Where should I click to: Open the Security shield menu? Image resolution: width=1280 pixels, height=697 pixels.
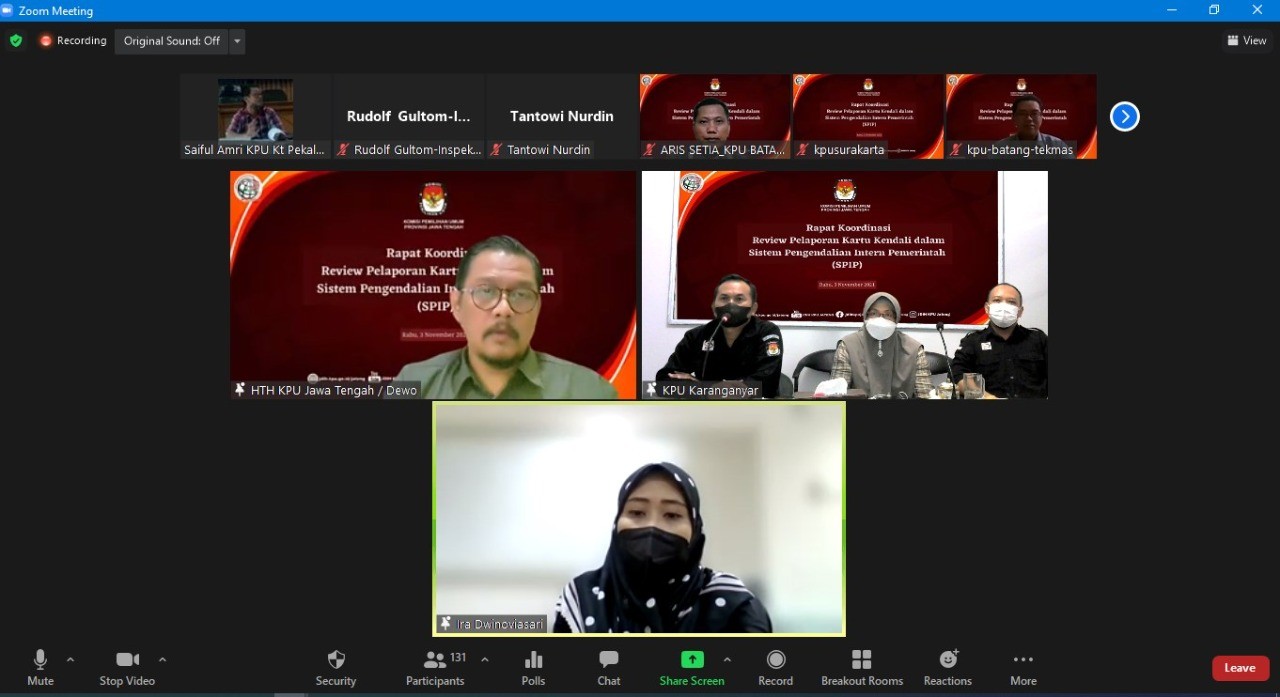coord(336,667)
